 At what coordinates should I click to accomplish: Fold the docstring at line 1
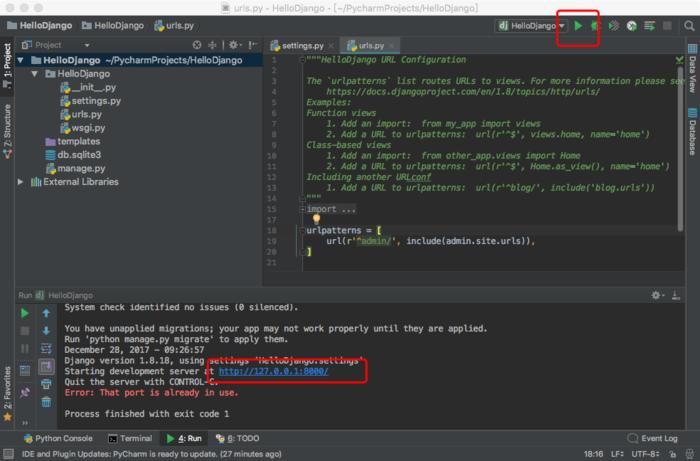tap(302, 60)
